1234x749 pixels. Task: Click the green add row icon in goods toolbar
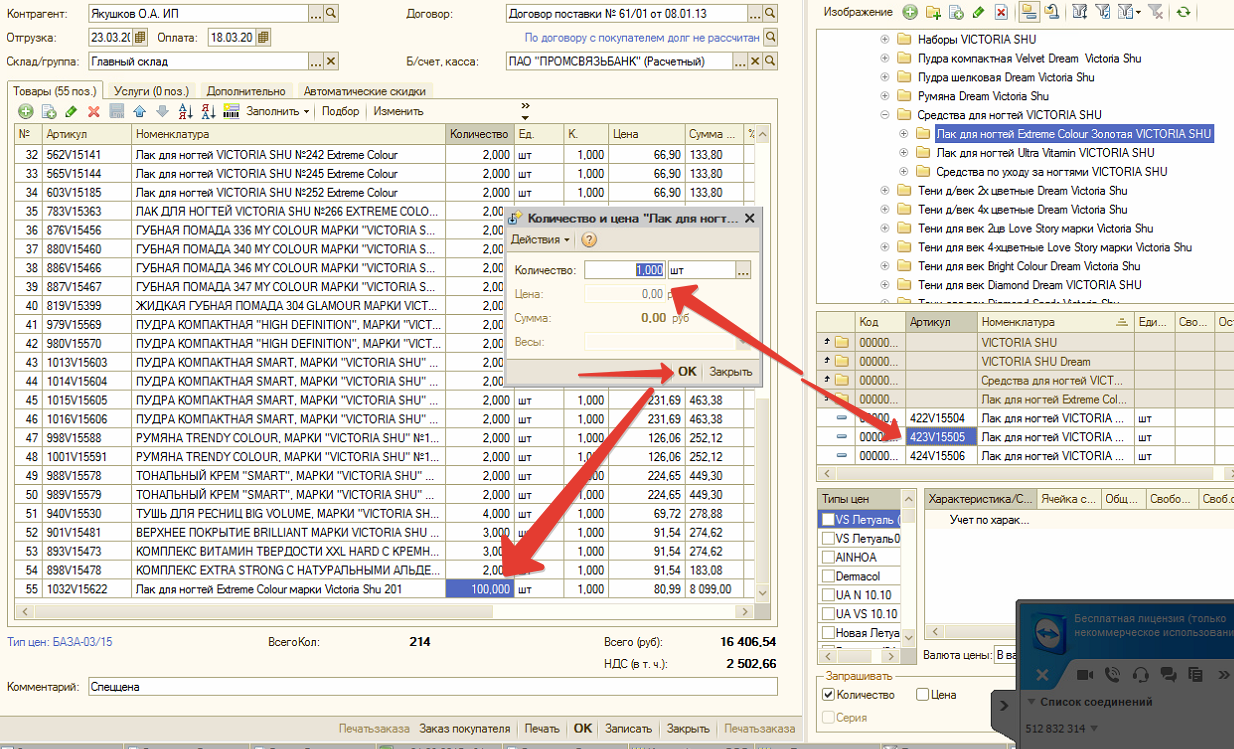(25, 111)
